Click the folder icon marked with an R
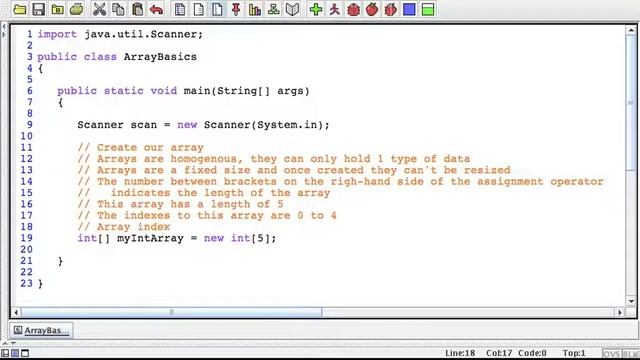The image size is (640, 360). 58,9
